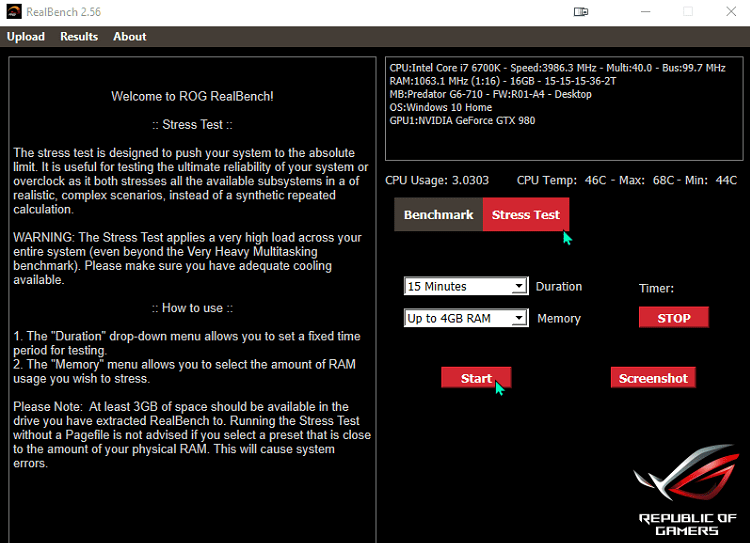Click the CPU Temp reading 46C
750x543 pixels.
(x=596, y=180)
